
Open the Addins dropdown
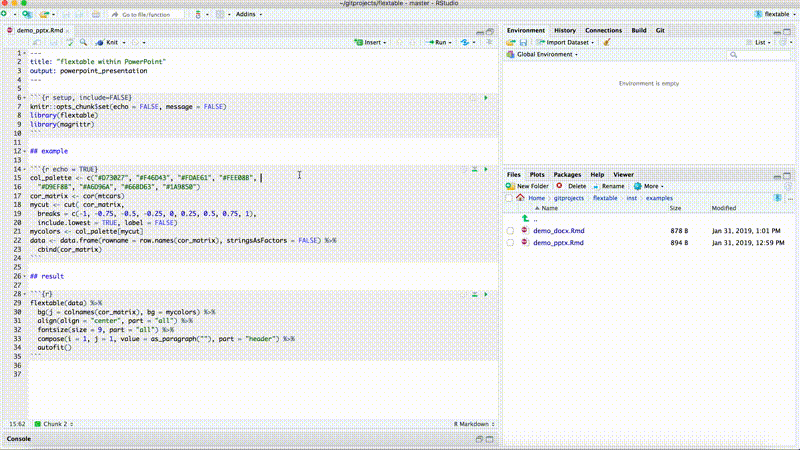click(248, 14)
